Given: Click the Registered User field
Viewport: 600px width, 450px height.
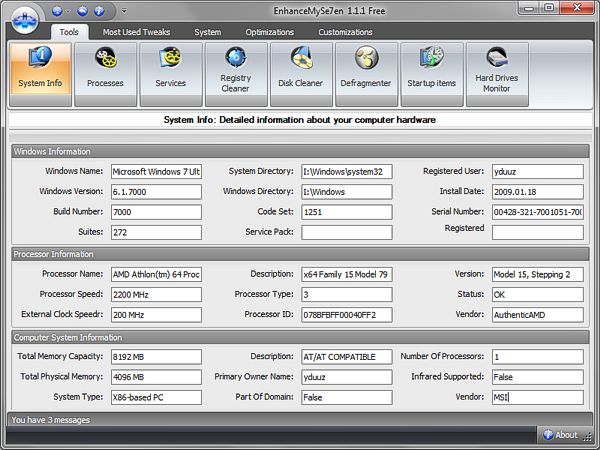Looking at the screenshot, I should pyautogui.click(x=538, y=171).
